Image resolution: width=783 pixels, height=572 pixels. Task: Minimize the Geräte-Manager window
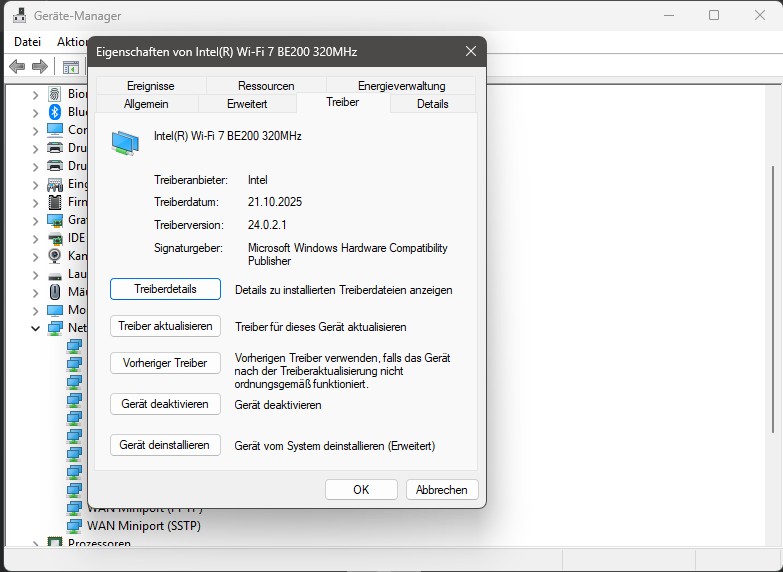669,15
